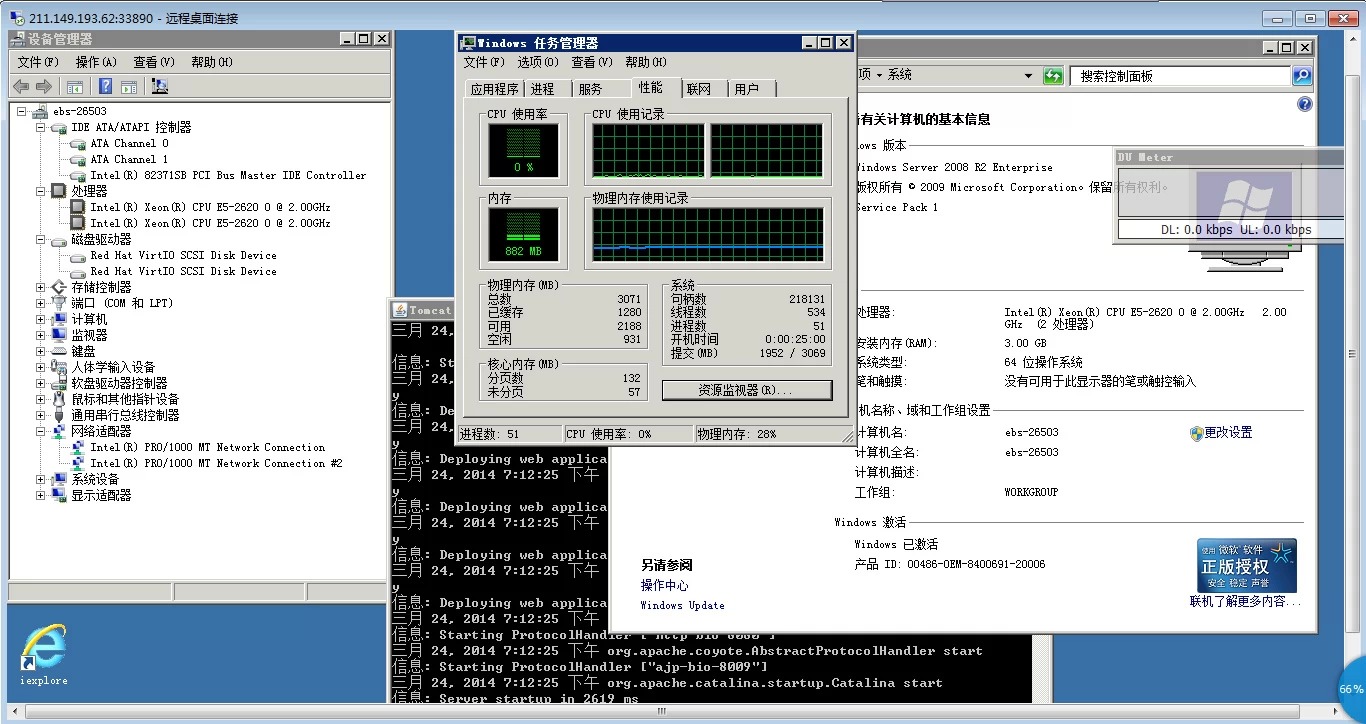This screenshot has width=1366, height=724.
Task: Click the shield icon beside 更改设置
Action: [1196, 433]
